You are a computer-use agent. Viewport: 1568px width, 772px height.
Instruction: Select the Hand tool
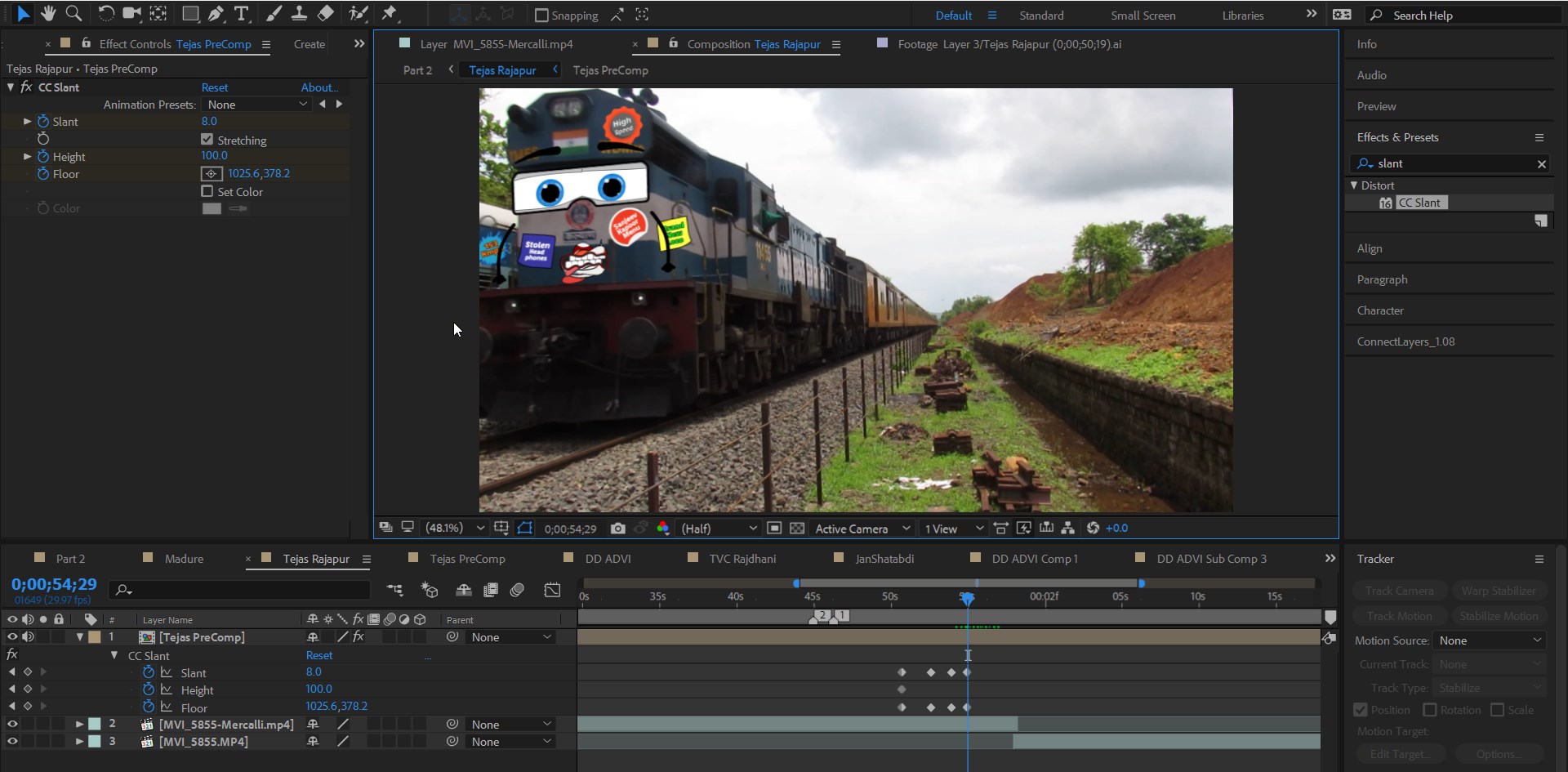48,13
